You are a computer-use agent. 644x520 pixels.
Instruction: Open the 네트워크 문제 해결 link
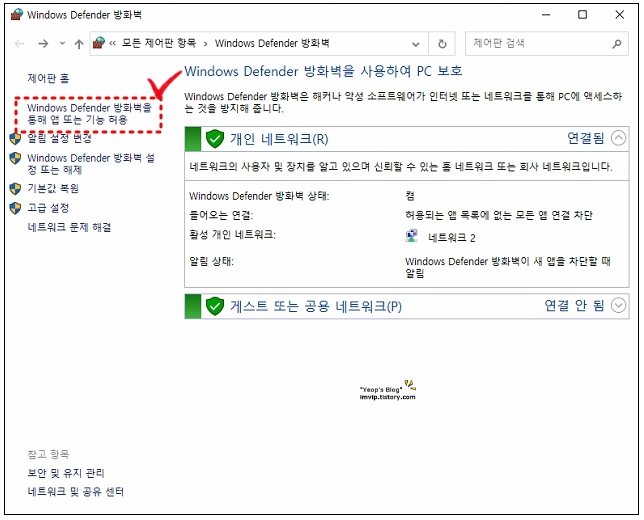pos(69,227)
